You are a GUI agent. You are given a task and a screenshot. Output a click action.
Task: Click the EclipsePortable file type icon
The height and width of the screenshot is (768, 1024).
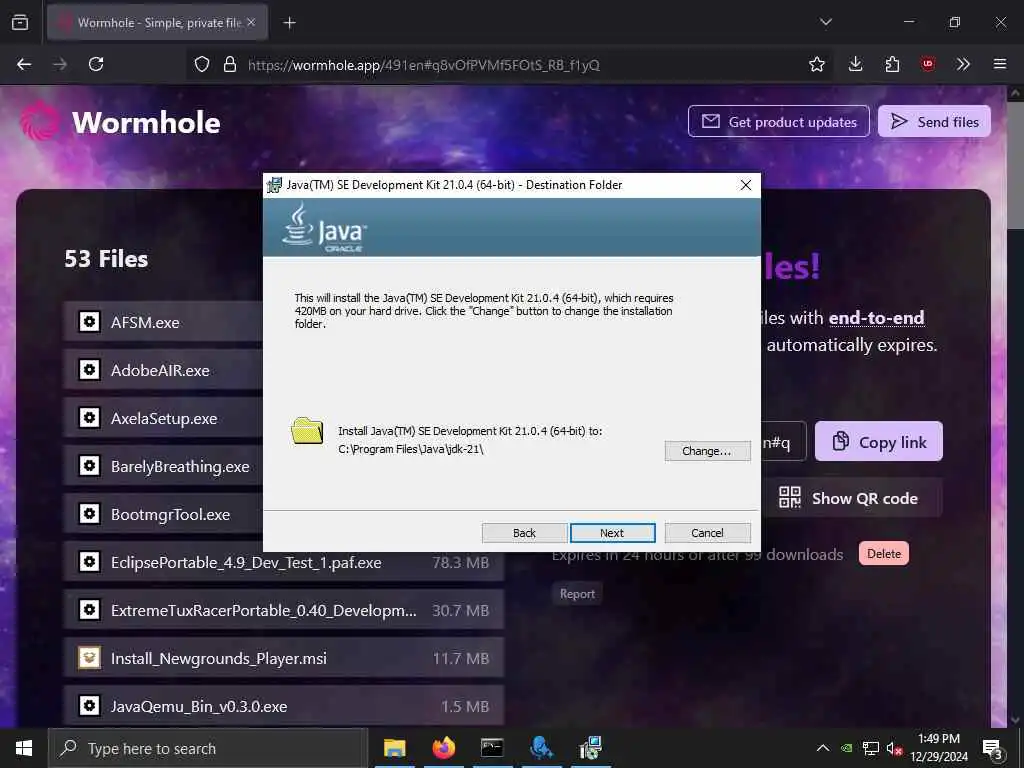tap(89, 562)
